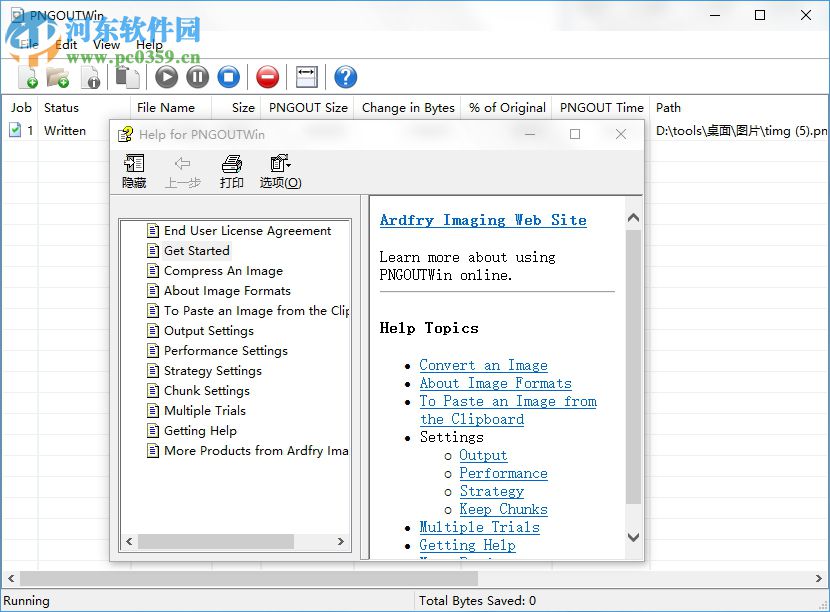This screenshot has height=612, width=830.
Task: Click the red remove job icon
Action: point(267,77)
